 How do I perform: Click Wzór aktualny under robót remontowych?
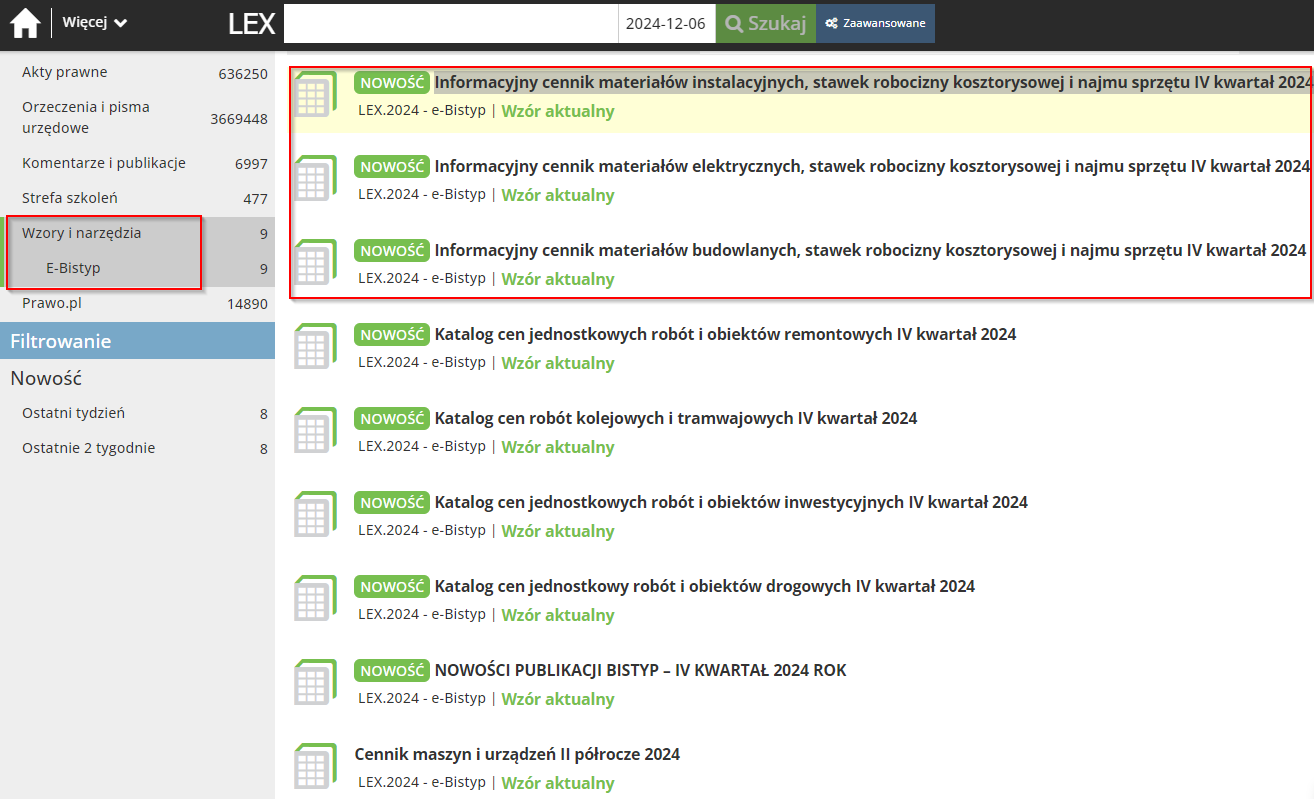pyautogui.click(x=558, y=363)
